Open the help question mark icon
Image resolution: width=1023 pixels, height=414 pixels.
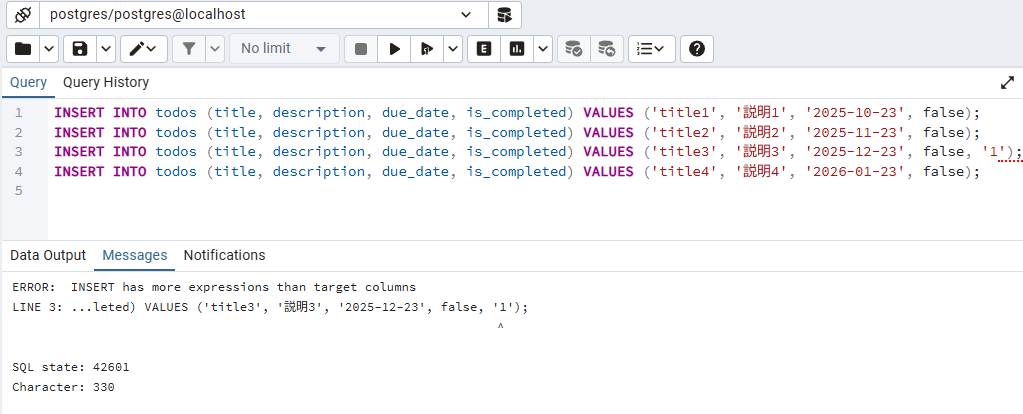point(698,48)
